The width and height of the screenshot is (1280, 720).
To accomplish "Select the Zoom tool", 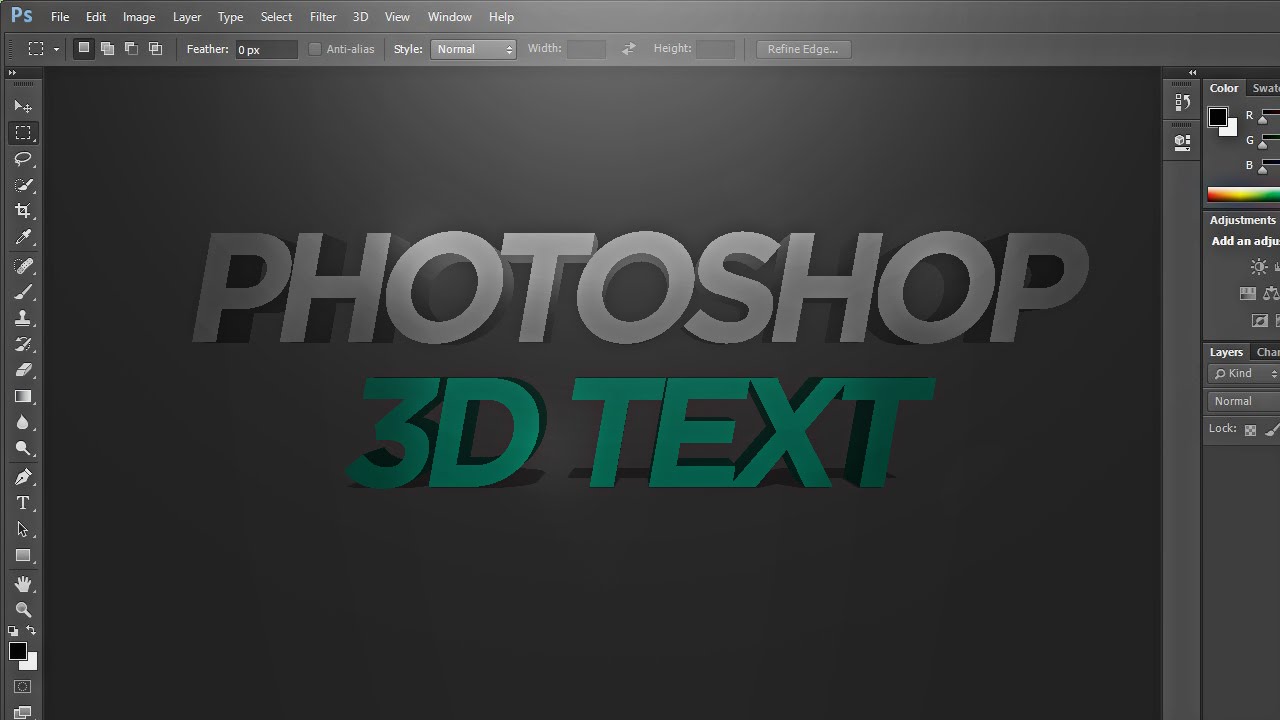I will tap(23, 610).
